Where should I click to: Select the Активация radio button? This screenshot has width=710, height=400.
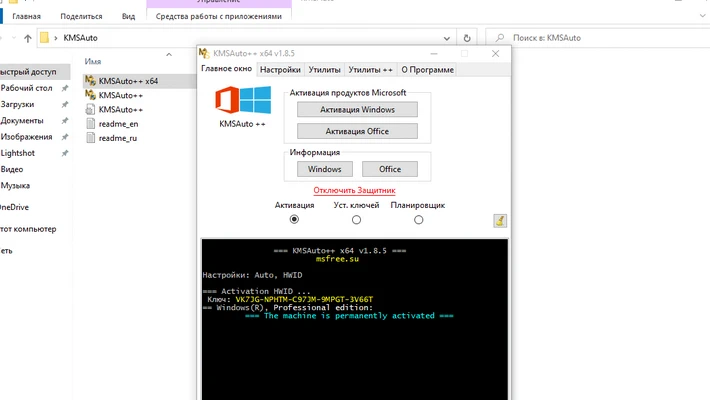(x=294, y=219)
